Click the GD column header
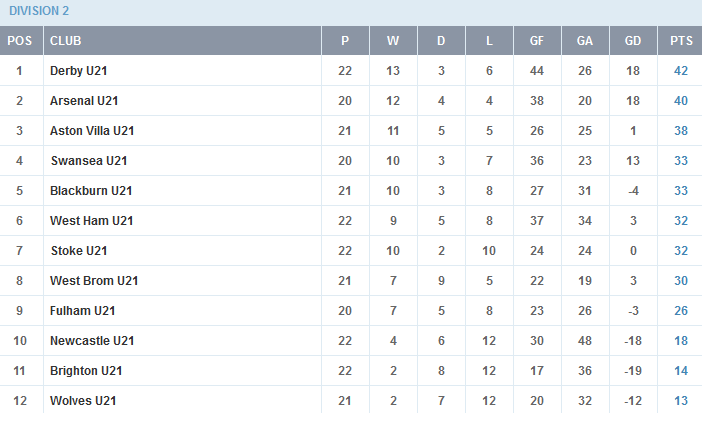715x425 pixels. click(x=633, y=41)
